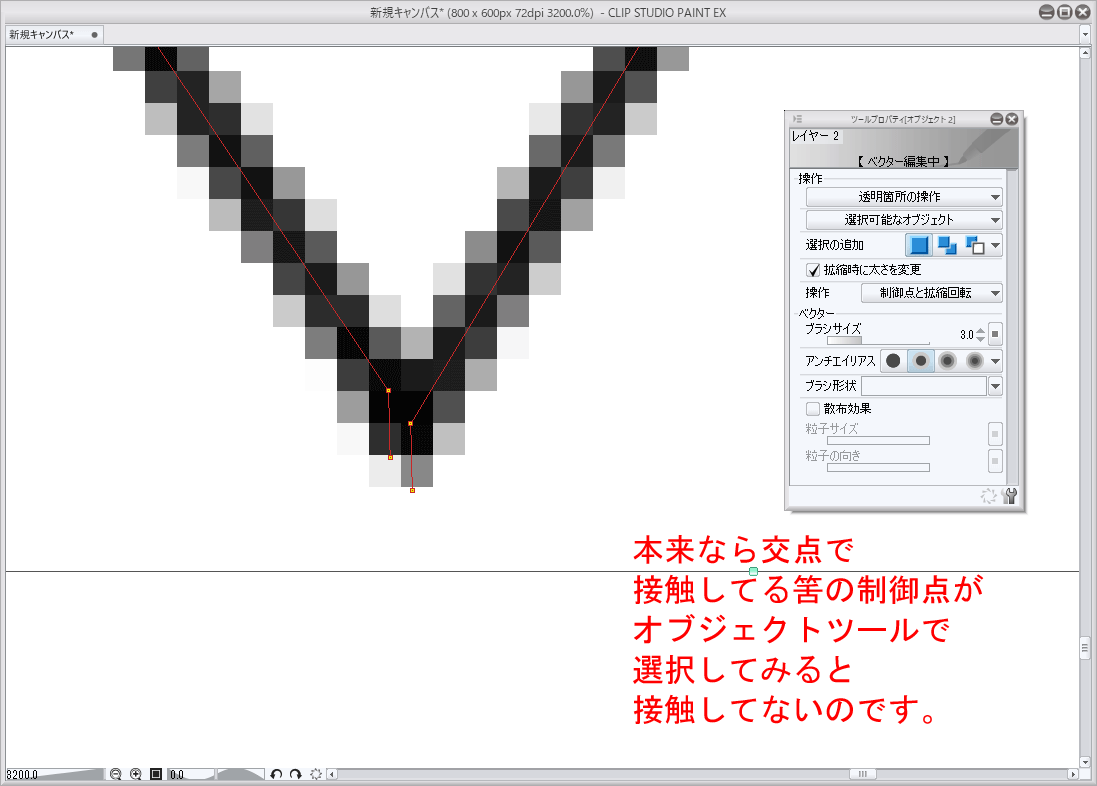
Task: Choose the add-to-selection mode icon
Action: coord(946,245)
